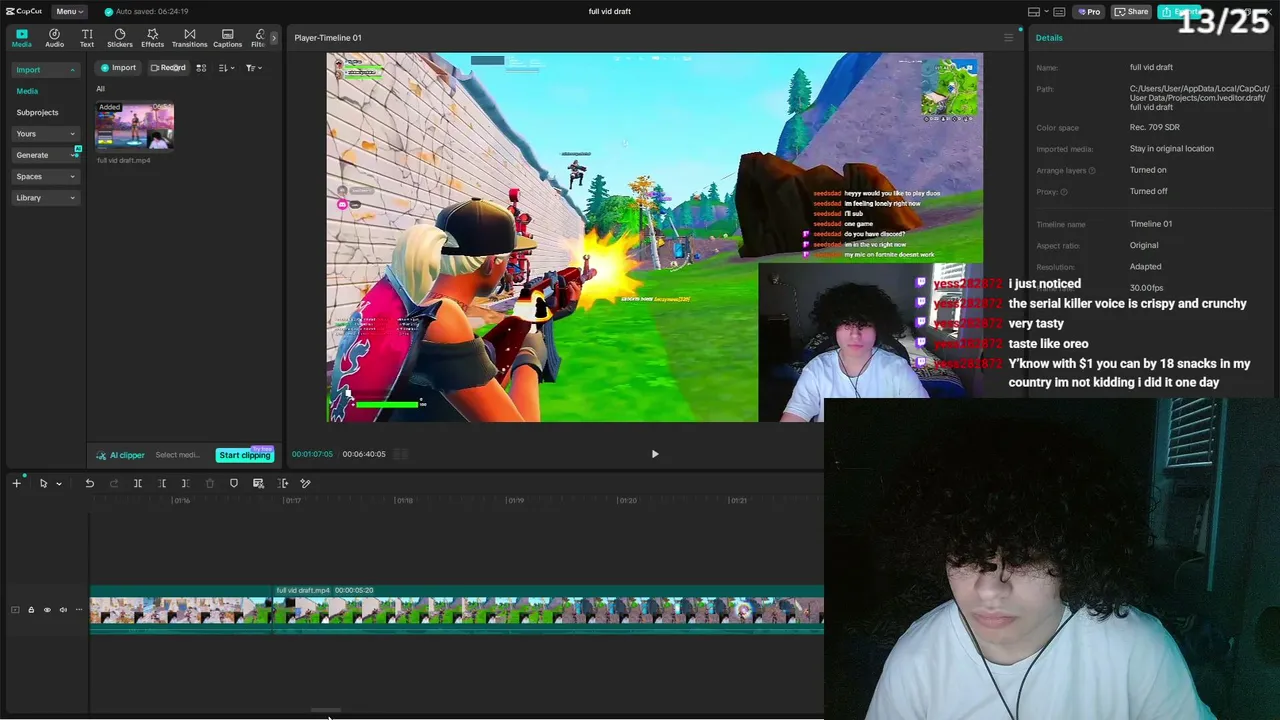The width and height of the screenshot is (1280, 720).
Task: Open more options for the video track
Action: tap(79, 610)
